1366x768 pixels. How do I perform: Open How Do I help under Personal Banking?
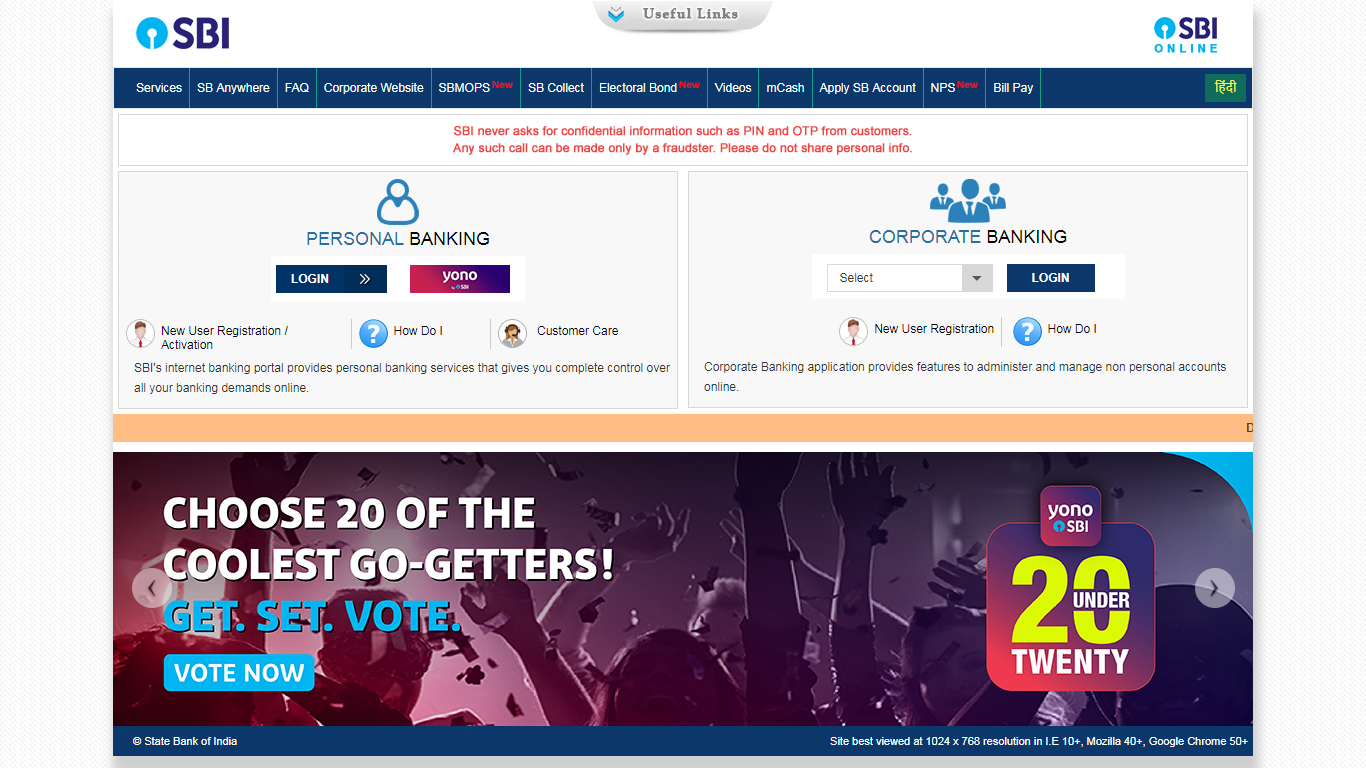(373, 333)
